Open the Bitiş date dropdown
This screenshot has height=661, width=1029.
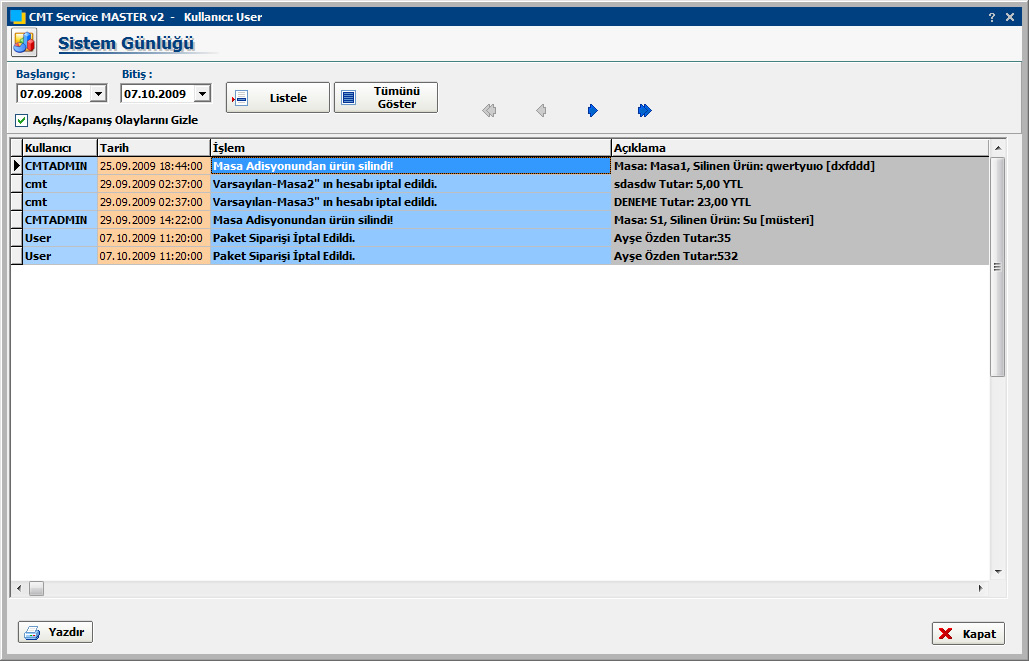point(202,94)
